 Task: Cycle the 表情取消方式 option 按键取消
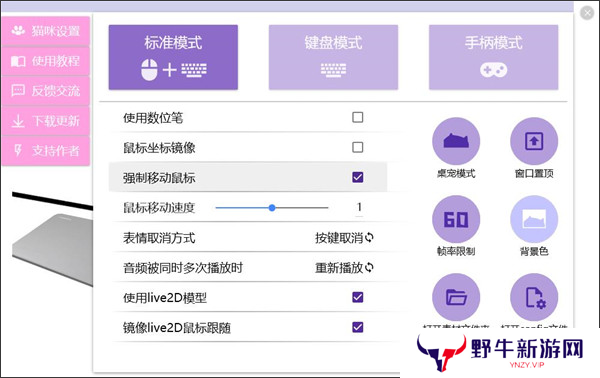[x=344, y=238]
